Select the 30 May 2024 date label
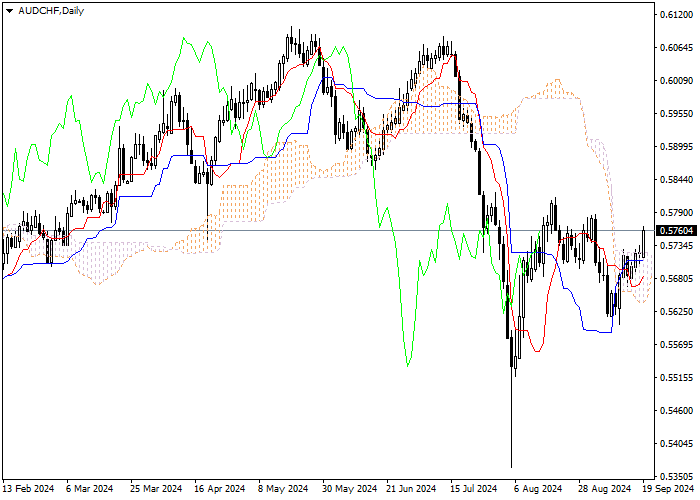The width and height of the screenshot is (700, 500). (350, 489)
